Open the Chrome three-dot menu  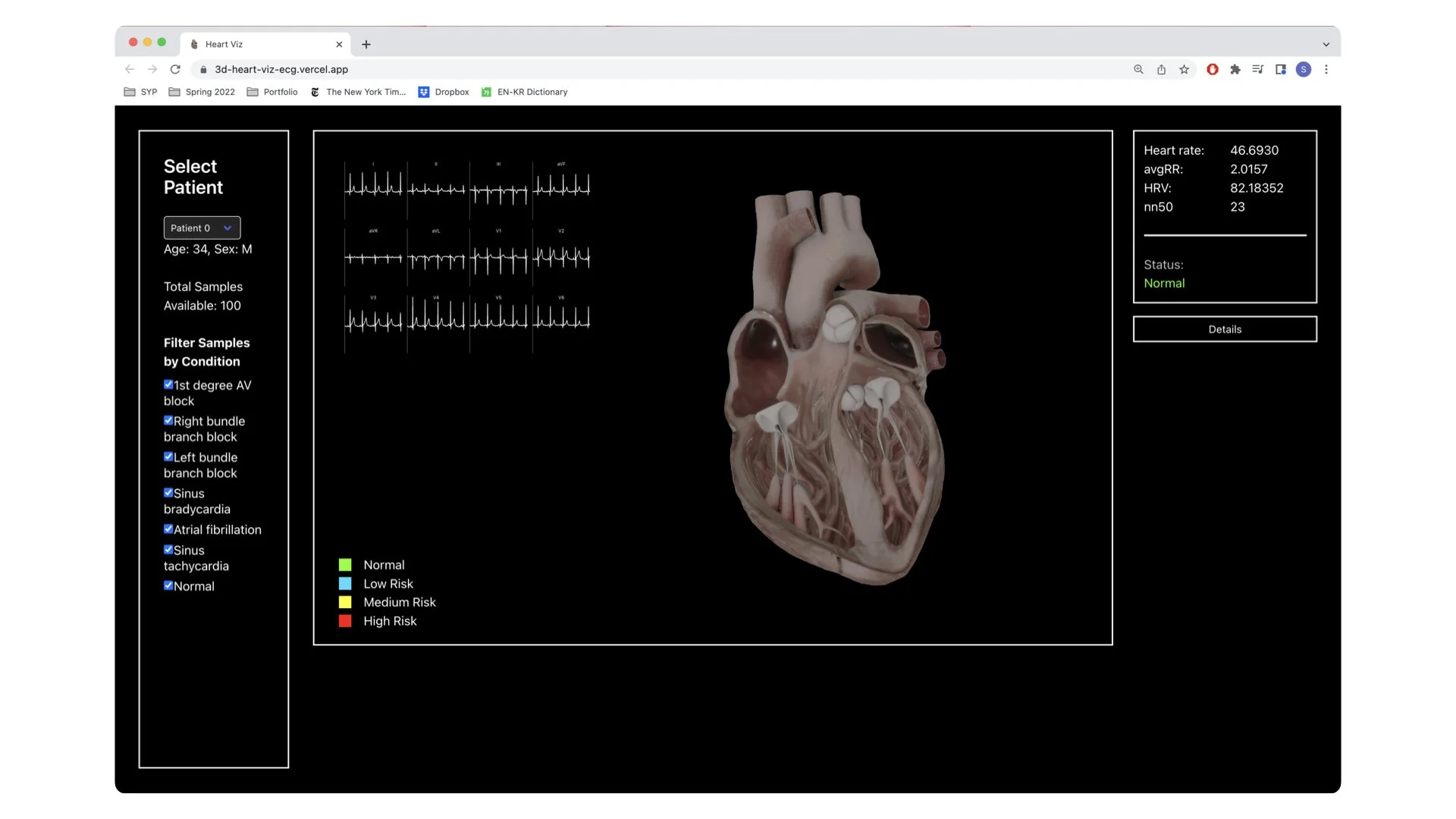click(1326, 69)
